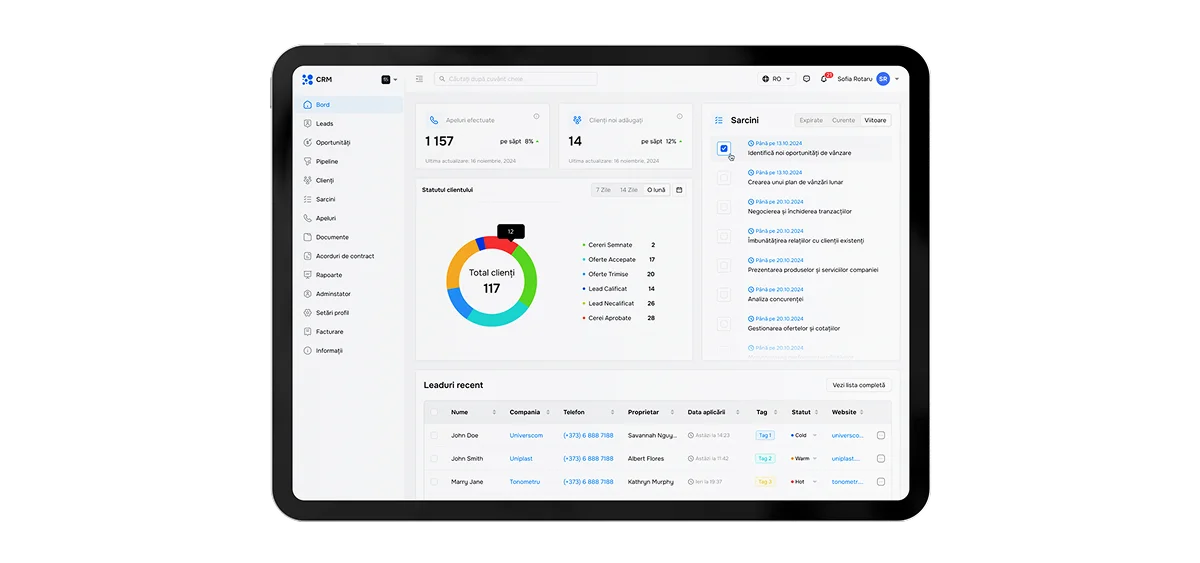The height and width of the screenshot is (563, 1200).
Task: Select the Marry Jane row checkbox
Action: (433, 481)
